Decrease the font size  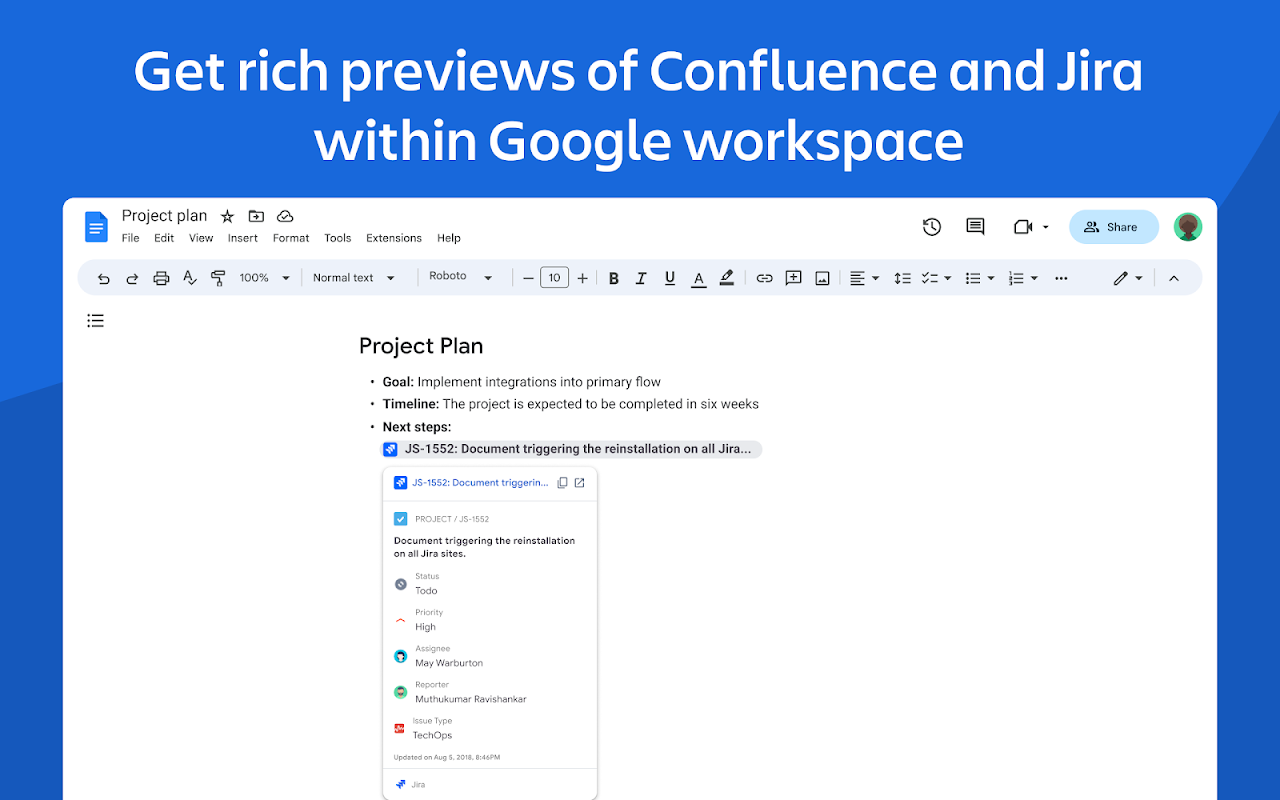click(x=528, y=278)
